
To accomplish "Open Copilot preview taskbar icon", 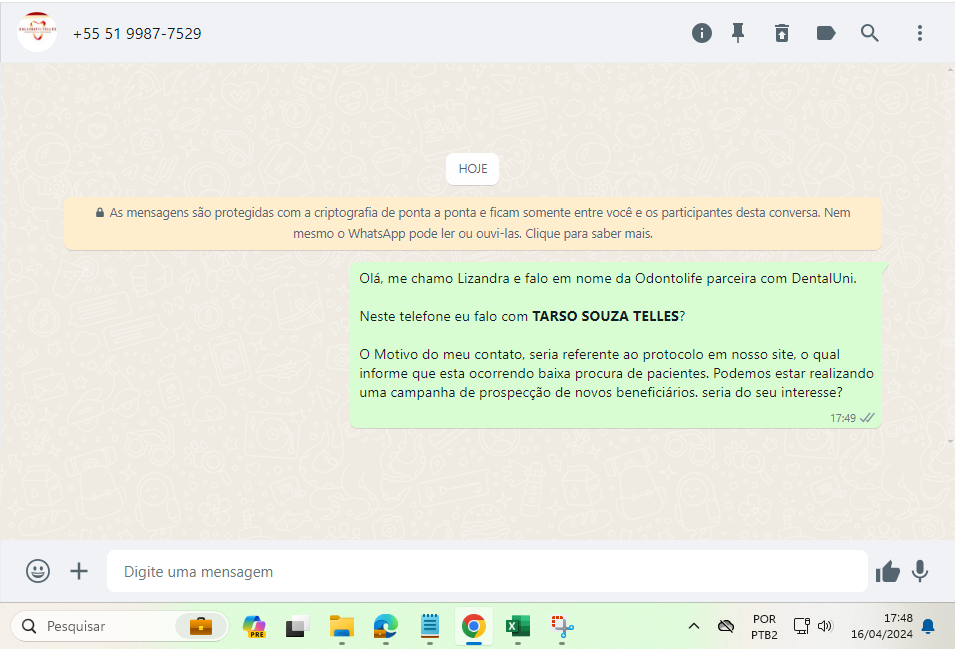I will point(254,626).
